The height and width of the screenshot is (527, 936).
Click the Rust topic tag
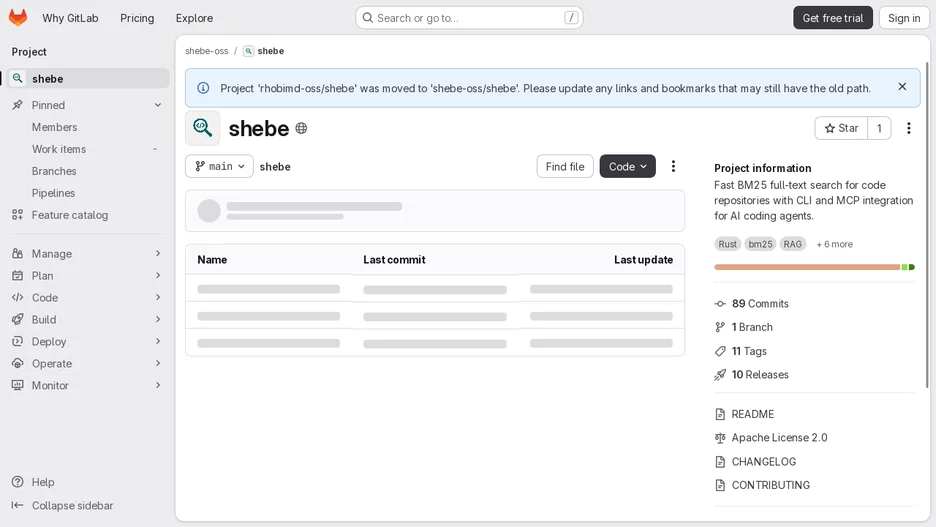(727, 244)
